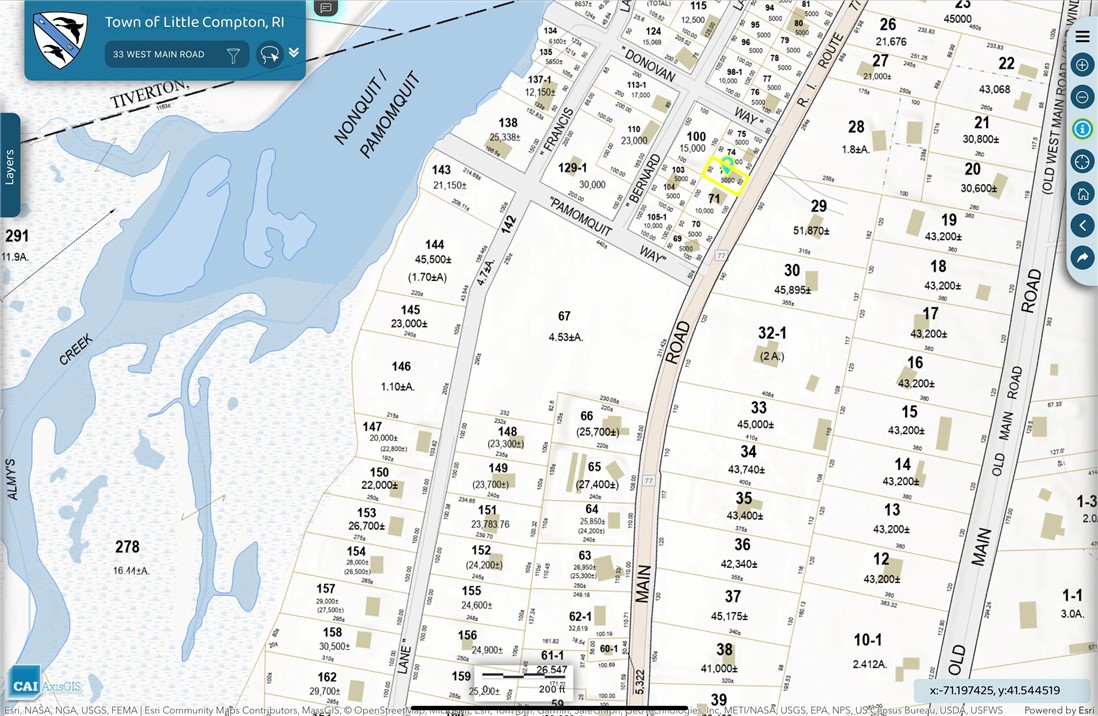Open the comment bubble icon at top
This screenshot has width=1098, height=716.
325,8
